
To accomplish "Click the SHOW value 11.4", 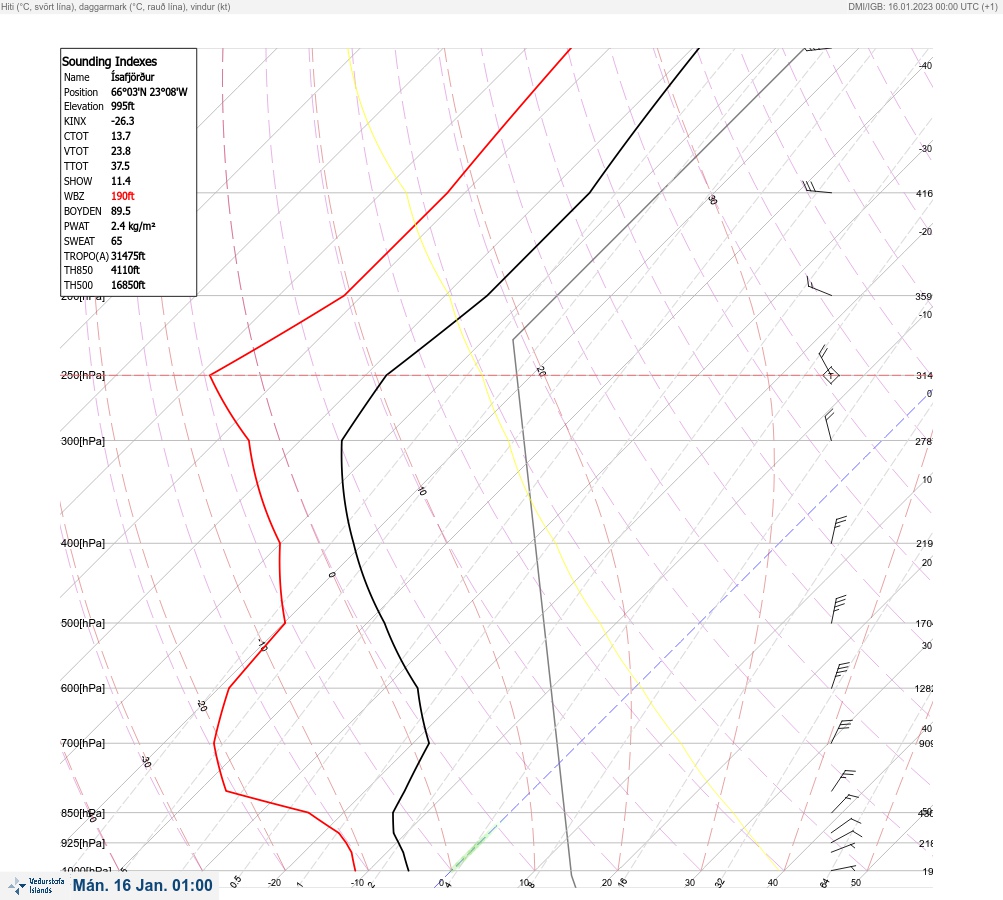I will (121, 181).
